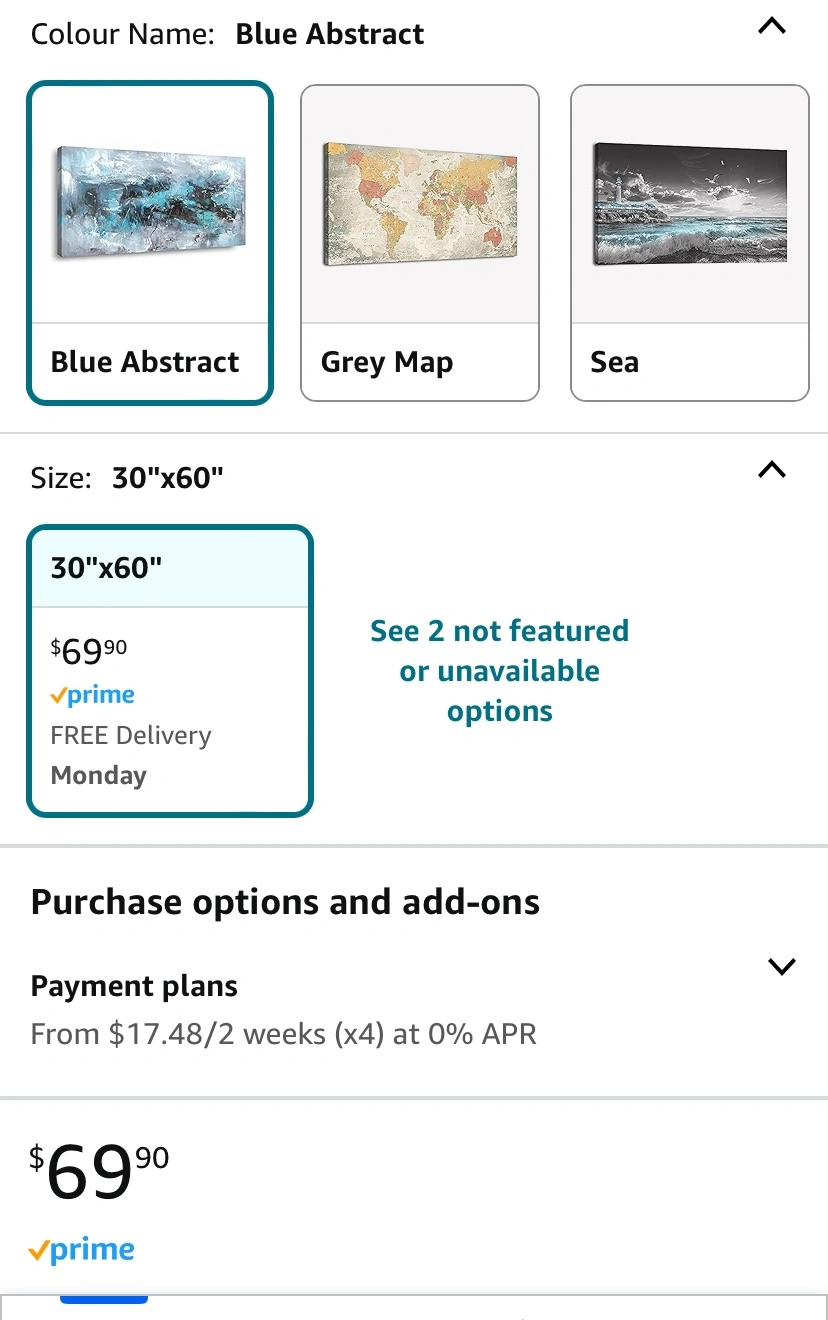Collapse the Colour Name section chevron
The height and width of the screenshot is (1320, 828).
point(771,28)
